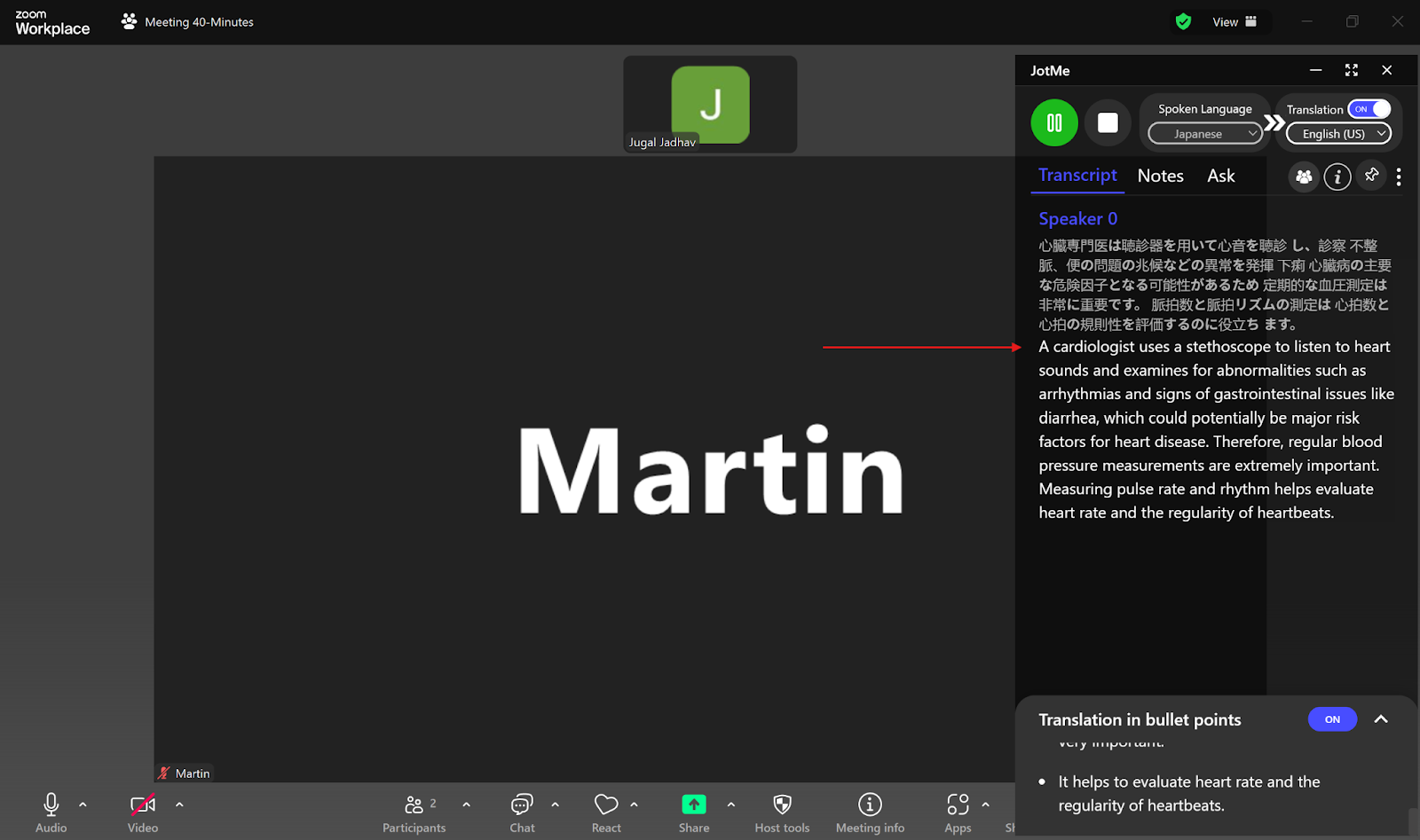Screen dimensions: 1420x840
Task: Open the JotMe info icon
Action: [1337, 177]
